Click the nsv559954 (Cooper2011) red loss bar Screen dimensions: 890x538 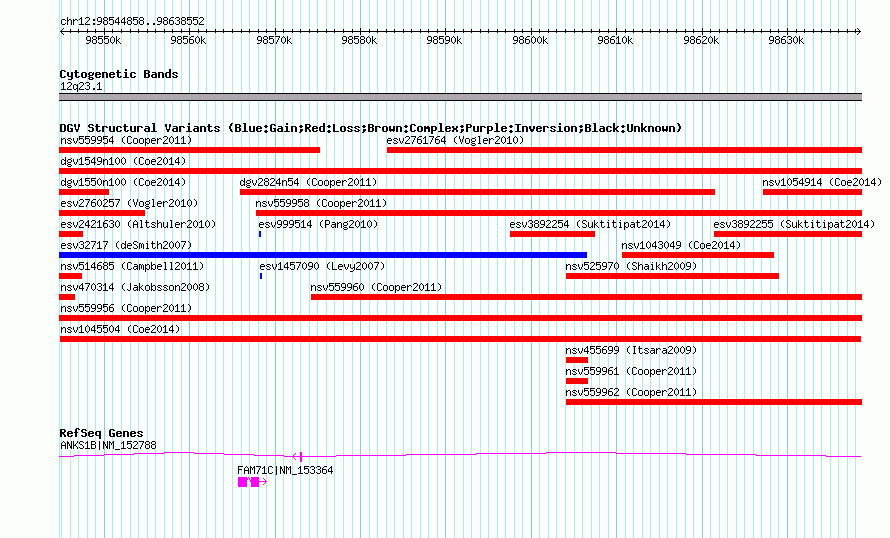[x=190, y=150]
